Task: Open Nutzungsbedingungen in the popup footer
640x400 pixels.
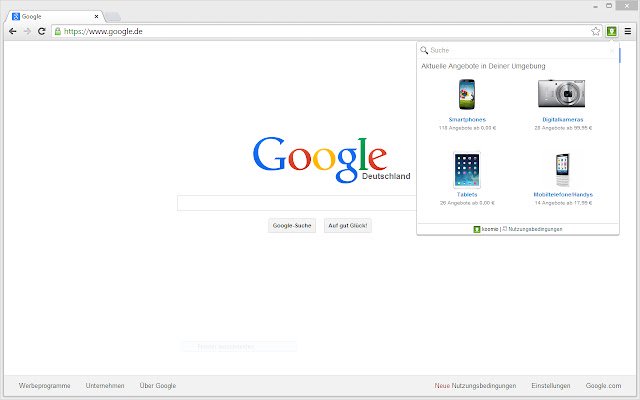Action: pos(535,229)
